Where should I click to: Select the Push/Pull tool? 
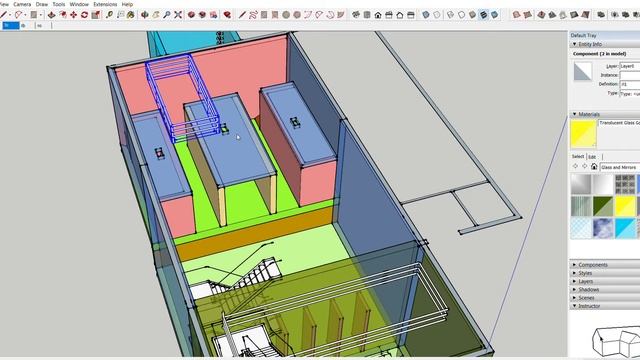pyautogui.click(x=51, y=15)
